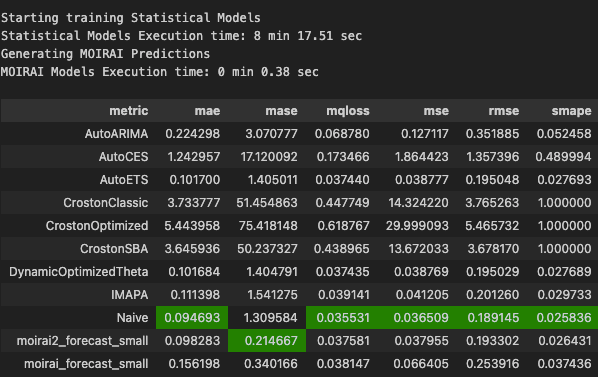Click the mase column header
This screenshot has height=377, width=598.
tap(281, 111)
